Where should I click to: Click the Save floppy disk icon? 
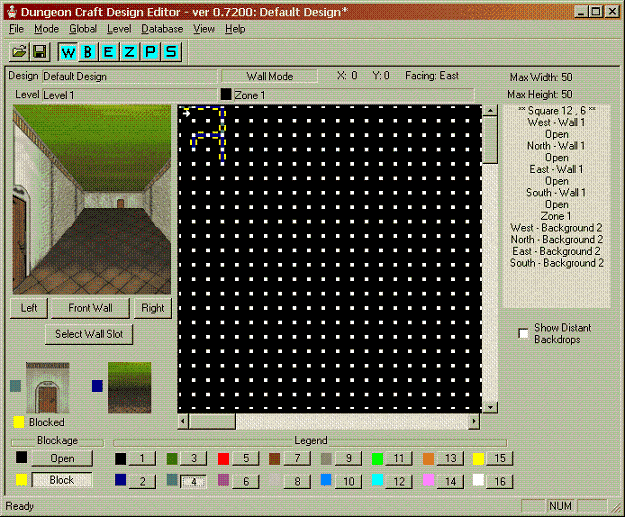[x=39, y=51]
